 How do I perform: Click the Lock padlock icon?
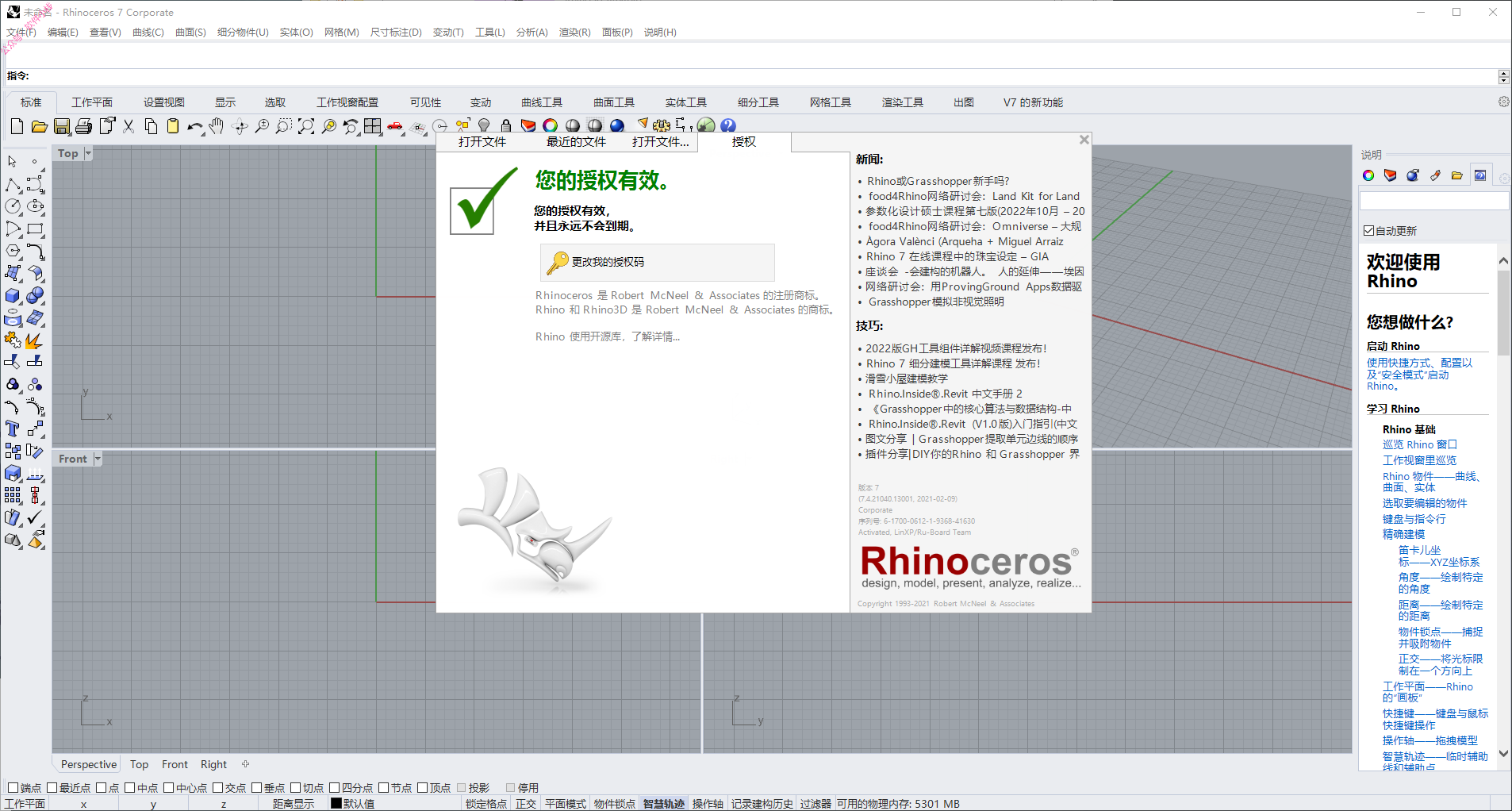(506, 125)
